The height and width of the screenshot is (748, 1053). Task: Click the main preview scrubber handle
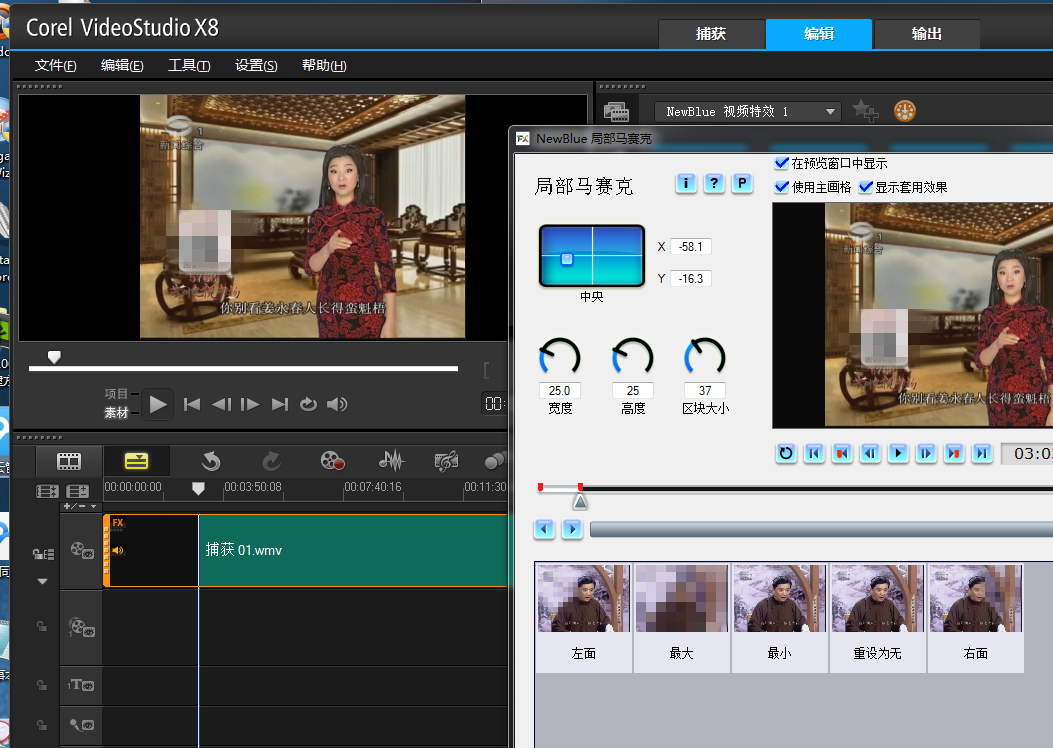pyautogui.click(x=54, y=357)
